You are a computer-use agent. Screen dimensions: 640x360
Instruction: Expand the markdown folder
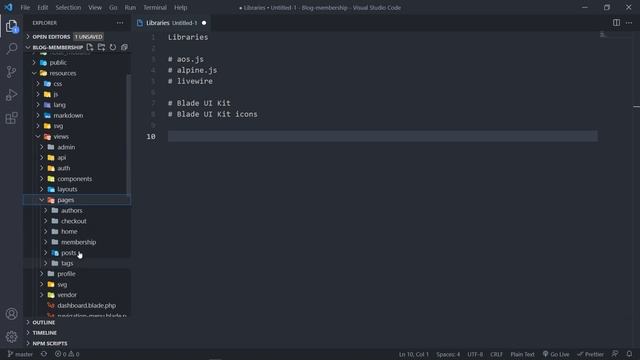[68, 116]
